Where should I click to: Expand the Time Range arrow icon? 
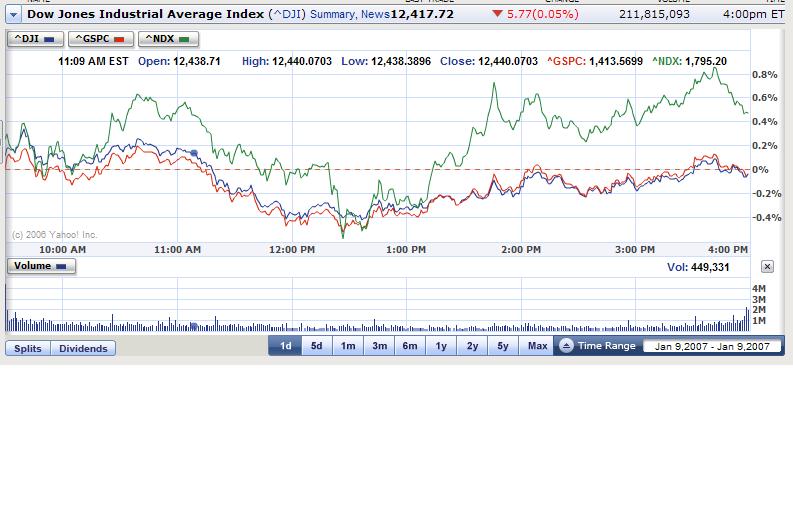[566, 346]
